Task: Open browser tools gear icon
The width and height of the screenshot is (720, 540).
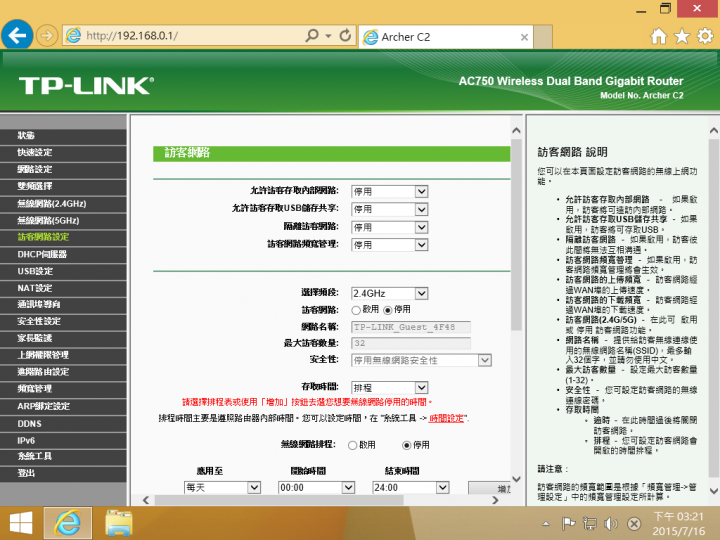Action: click(x=705, y=36)
